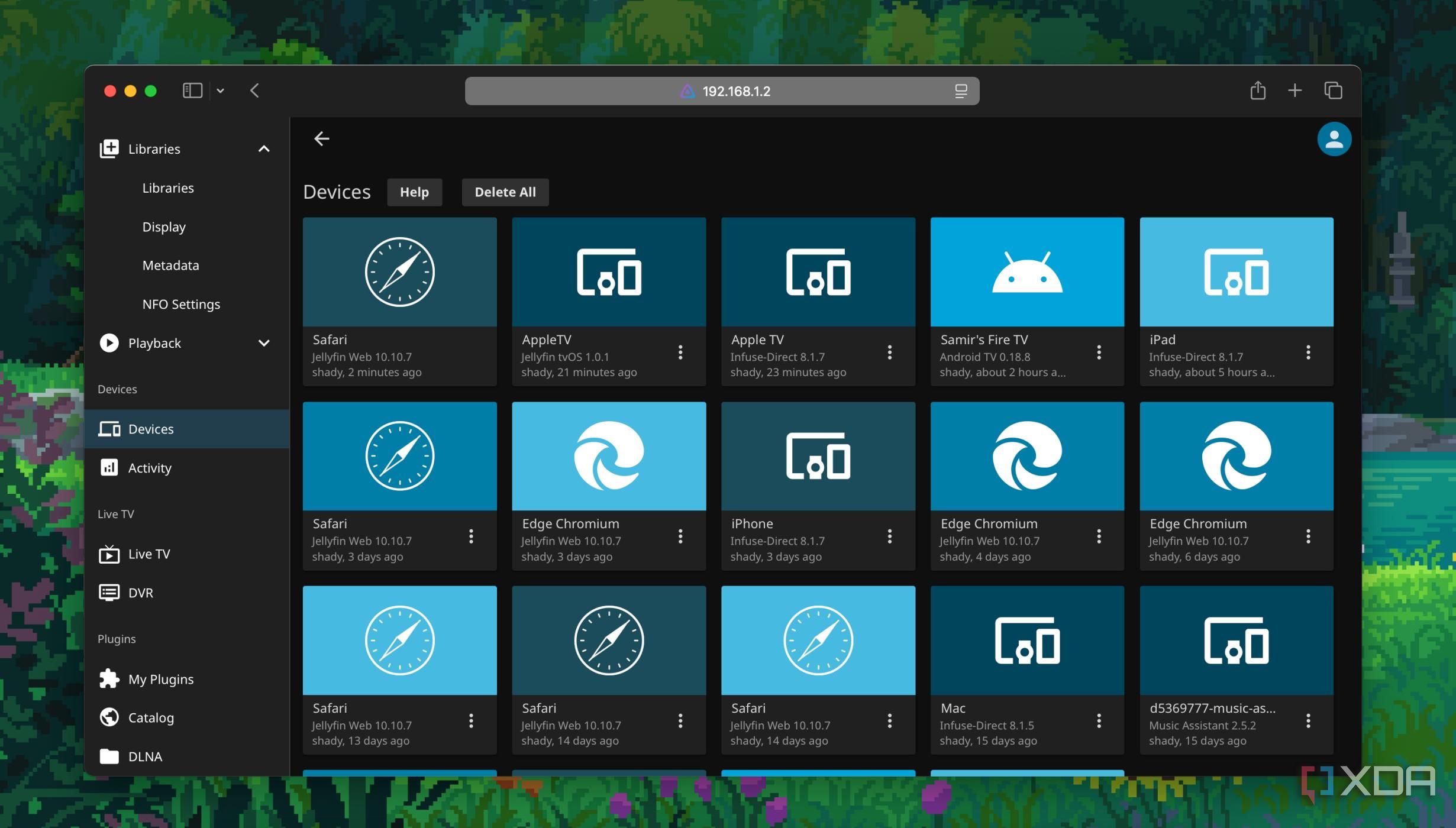The height and width of the screenshot is (828, 1456).
Task: Click 'Android TV 0.18.8' text
Action: tap(985, 357)
